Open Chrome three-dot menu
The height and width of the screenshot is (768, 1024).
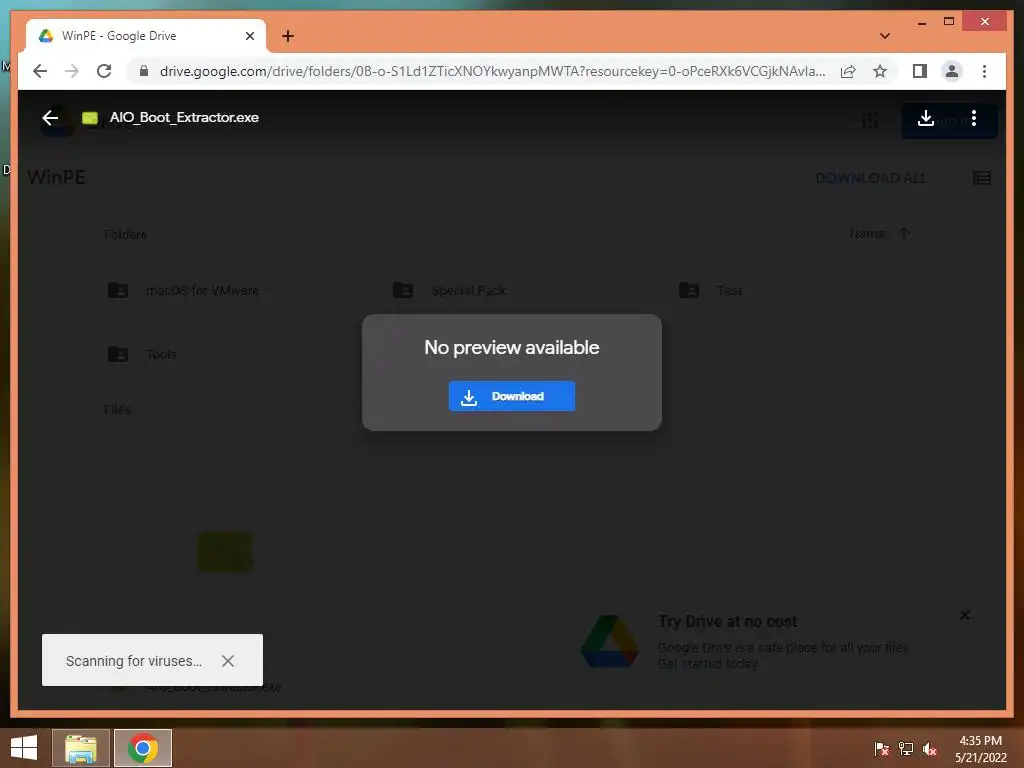(984, 71)
